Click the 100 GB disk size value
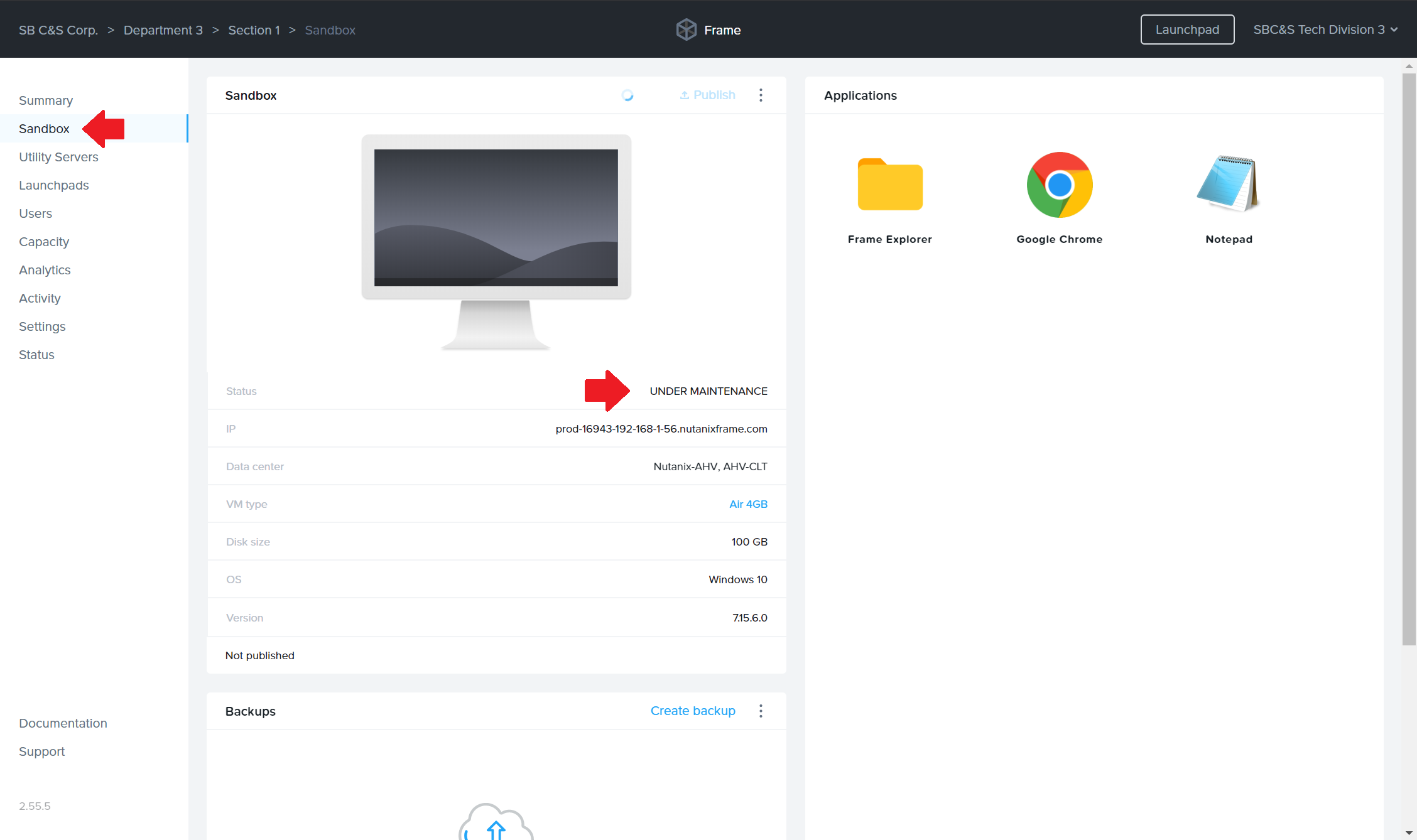Image resolution: width=1417 pixels, height=840 pixels. (749, 542)
